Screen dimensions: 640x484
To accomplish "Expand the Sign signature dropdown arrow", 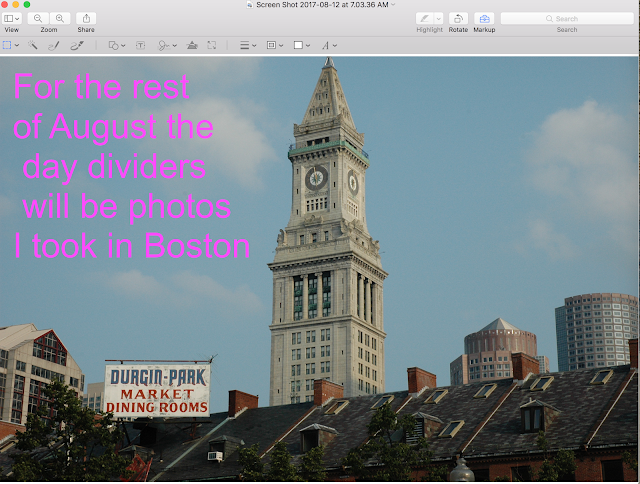I will click(175, 46).
